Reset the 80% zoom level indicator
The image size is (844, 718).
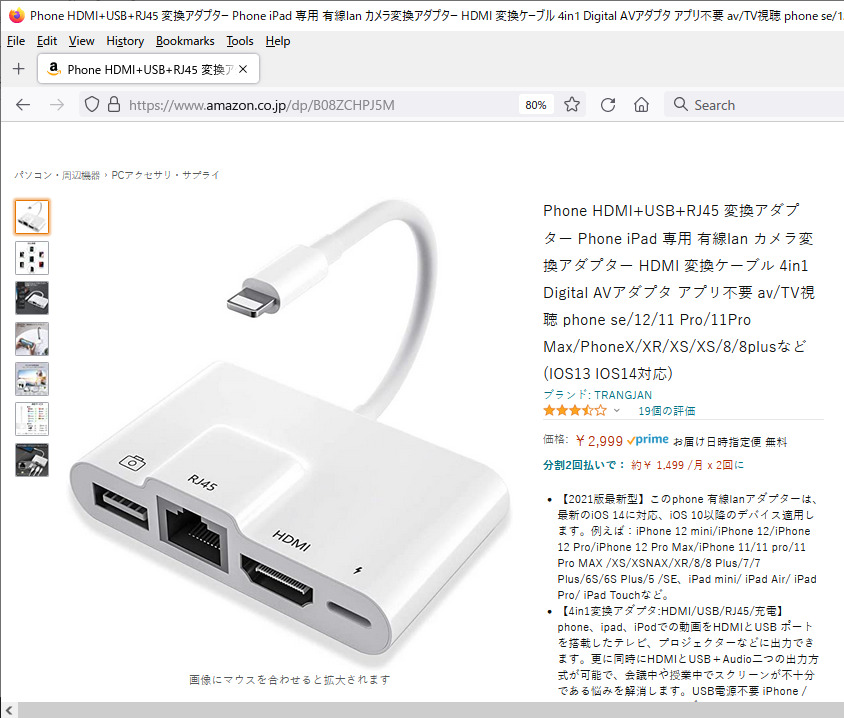536,105
